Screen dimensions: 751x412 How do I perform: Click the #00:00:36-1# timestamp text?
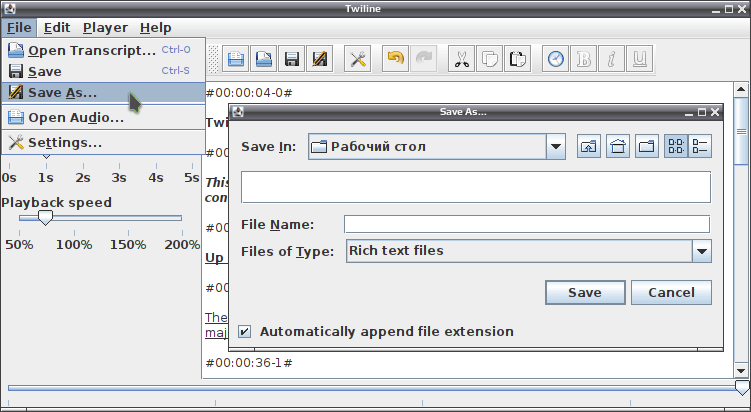point(249,363)
